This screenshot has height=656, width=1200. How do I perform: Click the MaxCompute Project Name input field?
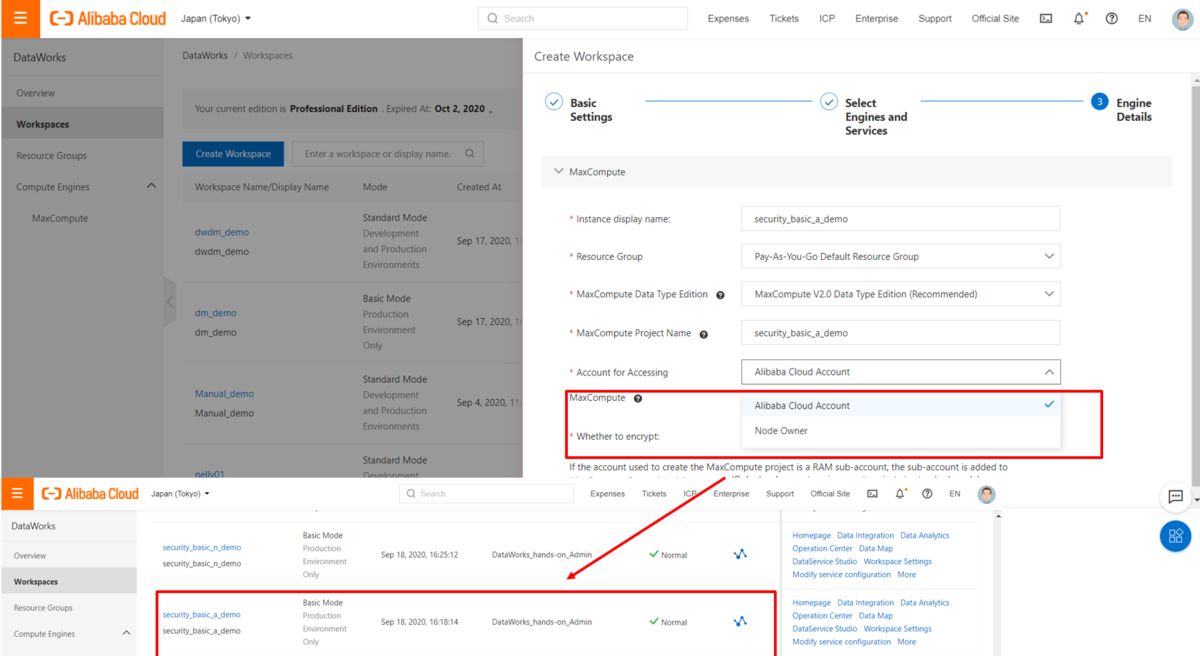(900, 333)
